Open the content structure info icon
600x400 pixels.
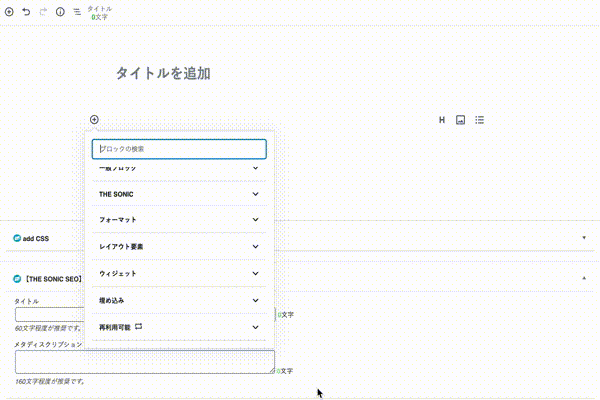pyautogui.click(x=60, y=12)
